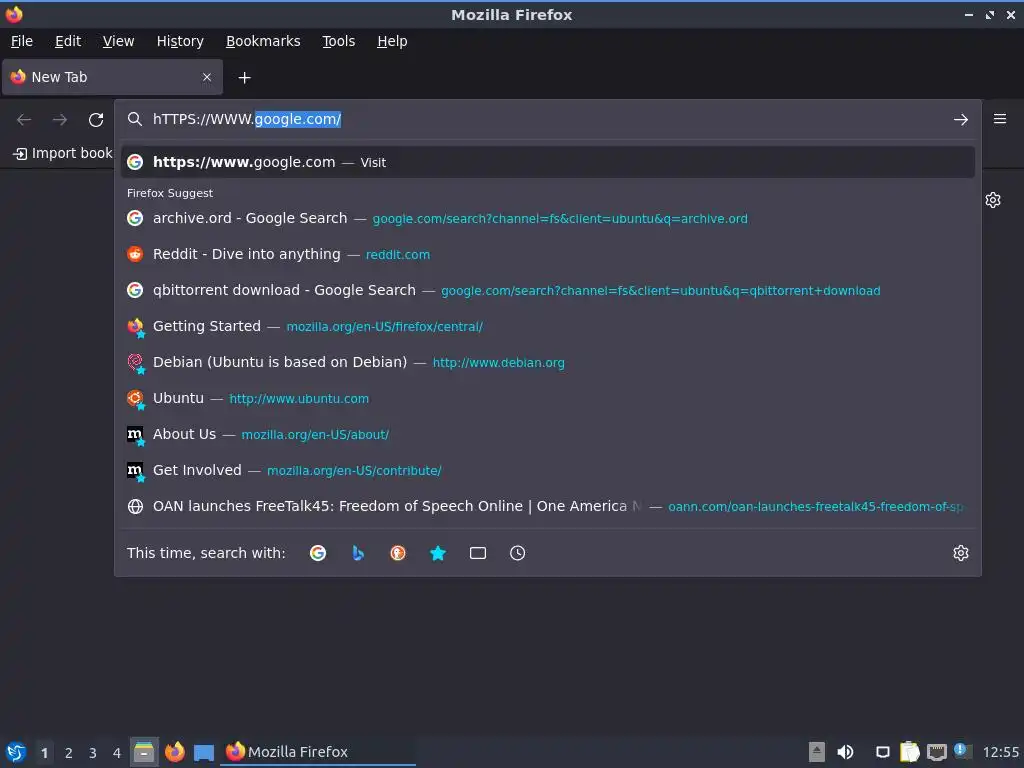Open the File menu
This screenshot has height=768, width=1024.
coord(22,41)
